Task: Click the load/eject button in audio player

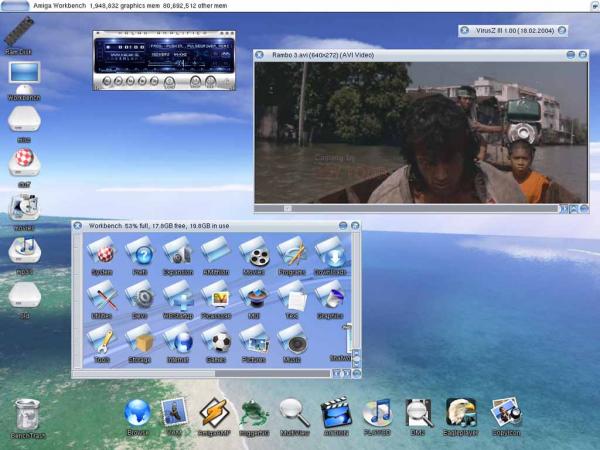Action: tap(169, 82)
